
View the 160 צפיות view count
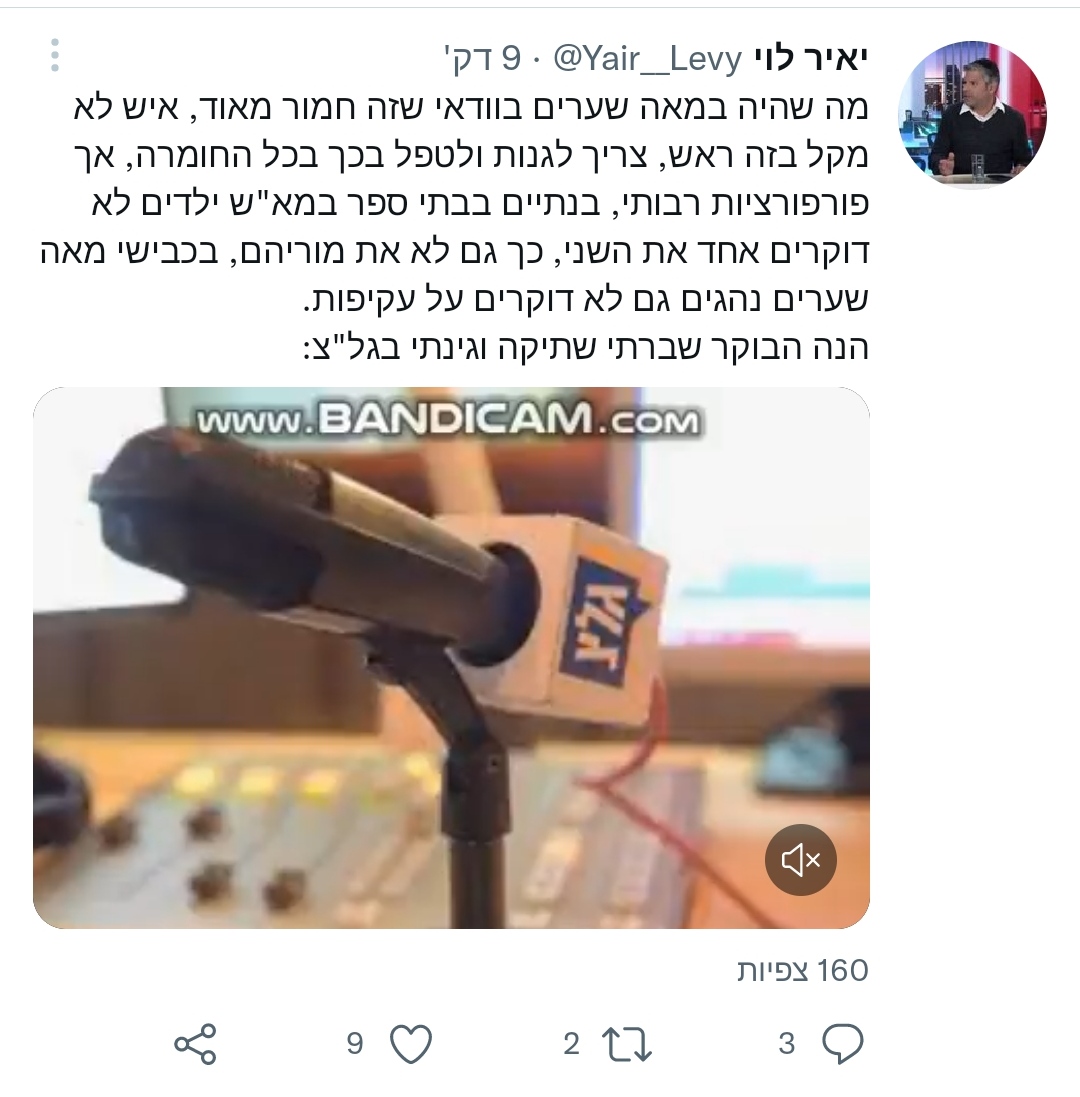[802, 970]
